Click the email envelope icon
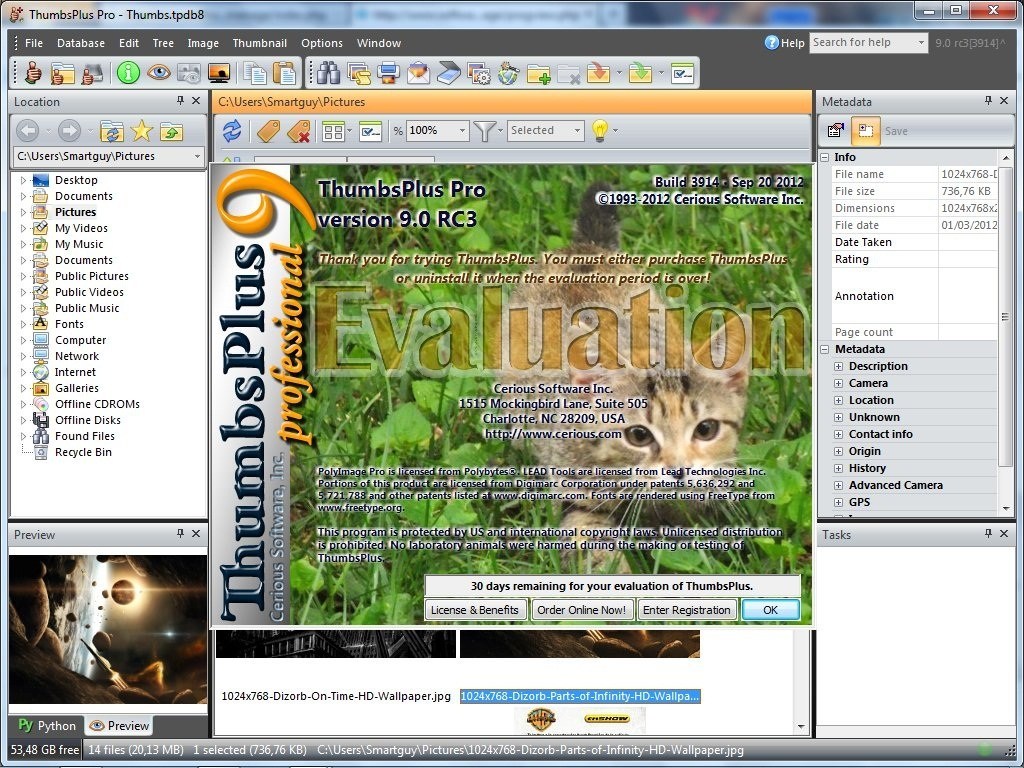 click(418, 72)
